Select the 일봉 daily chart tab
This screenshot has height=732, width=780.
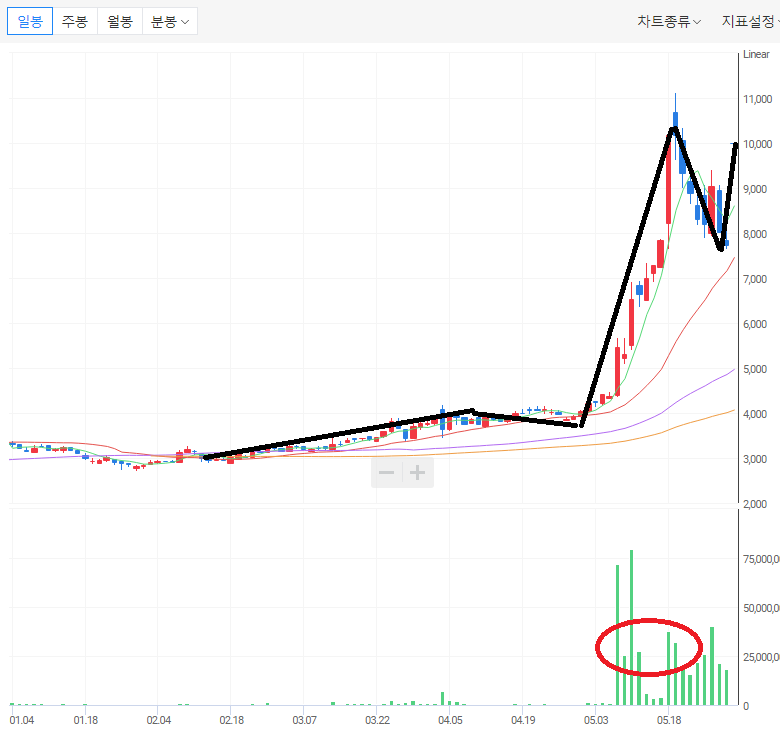pyautogui.click(x=30, y=21)
